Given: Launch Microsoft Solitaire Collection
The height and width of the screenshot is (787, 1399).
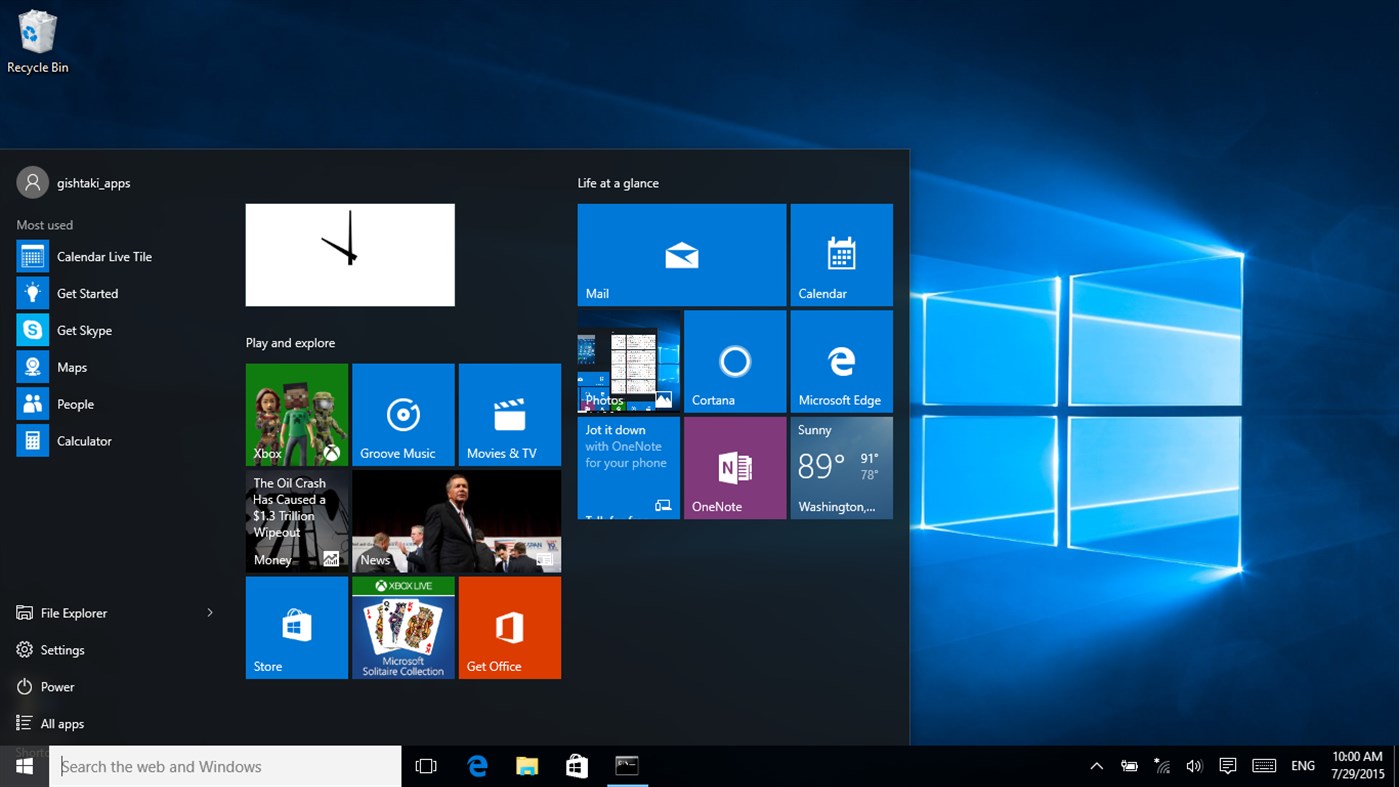Looking at the screenshot, I should [x=402, y=627].
